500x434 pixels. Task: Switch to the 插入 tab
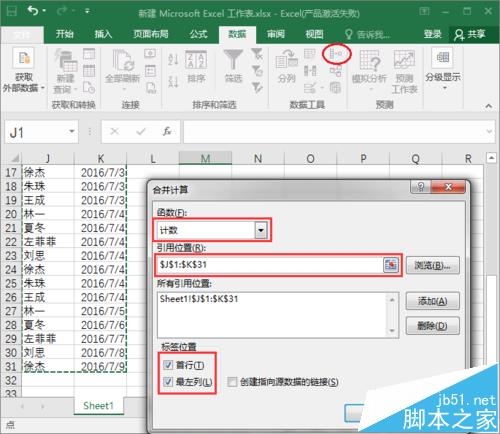click(103, 34)
